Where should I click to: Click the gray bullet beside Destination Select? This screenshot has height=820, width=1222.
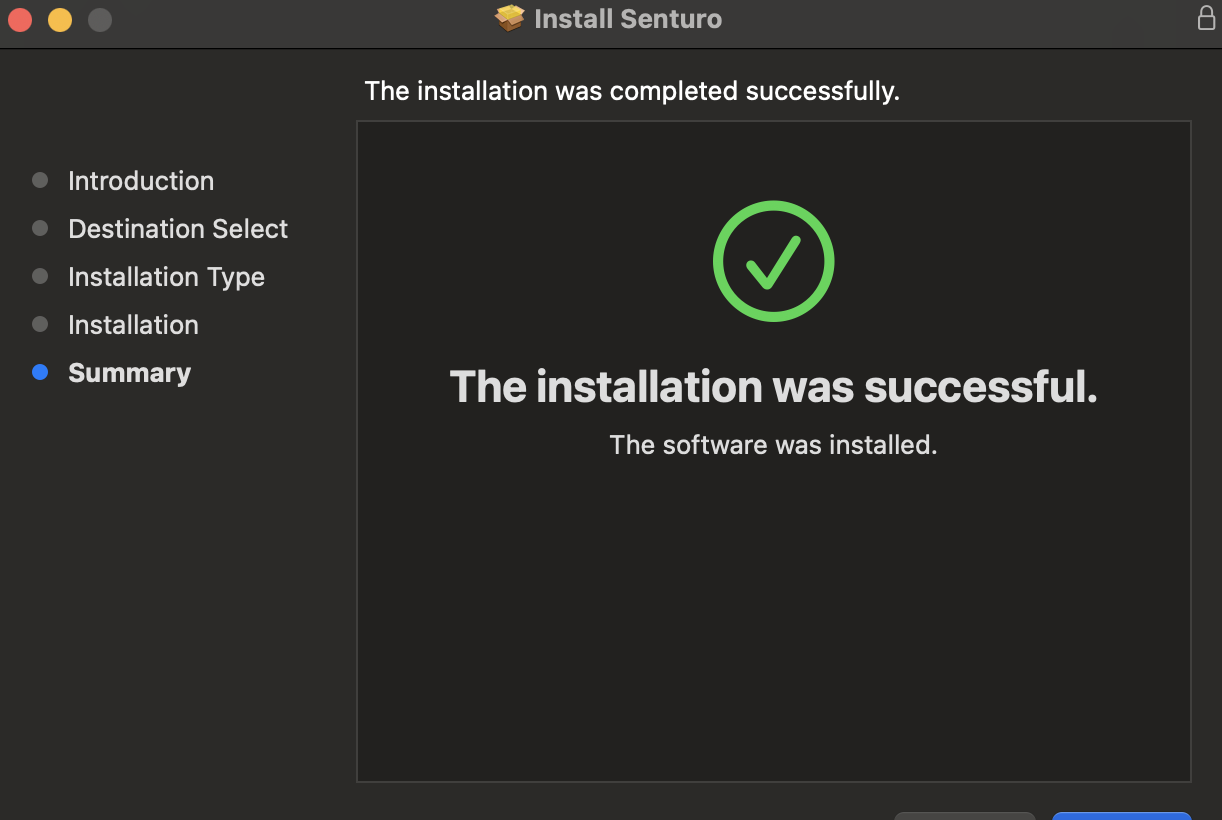click(x=40, y=228)
